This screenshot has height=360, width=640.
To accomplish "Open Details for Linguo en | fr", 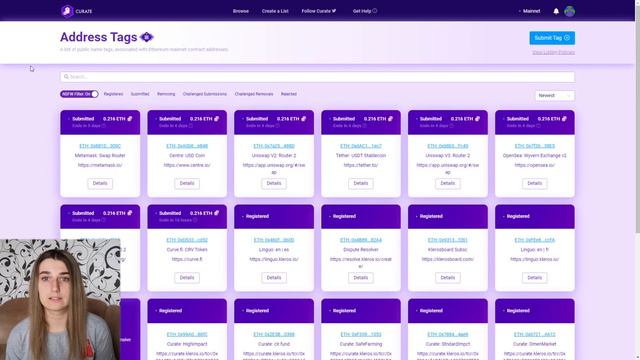I will point(535,278).
